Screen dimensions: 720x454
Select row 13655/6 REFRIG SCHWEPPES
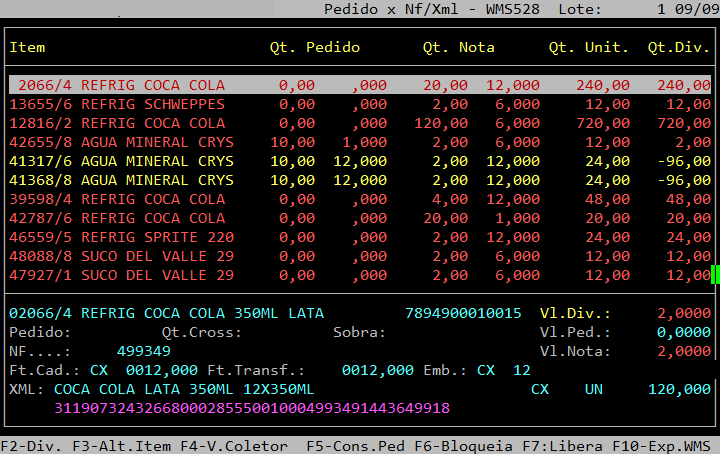360,104
